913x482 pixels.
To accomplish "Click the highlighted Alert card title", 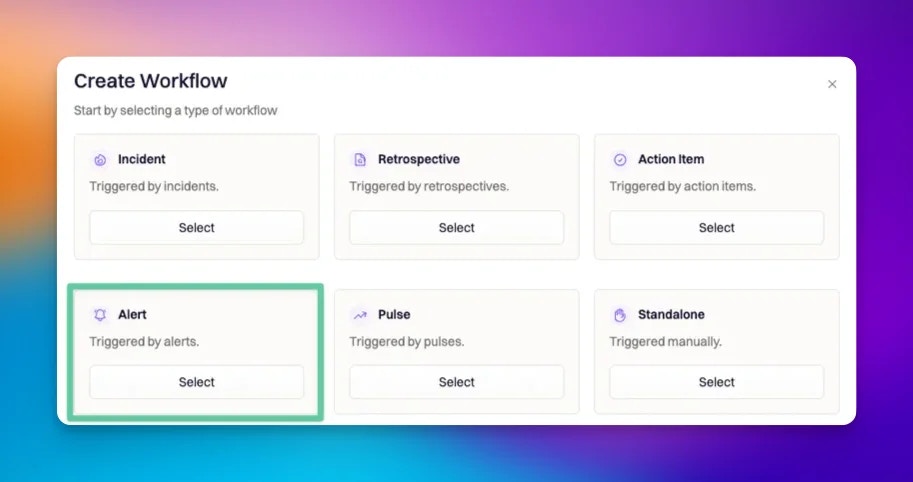I will [x=132, y=314].
